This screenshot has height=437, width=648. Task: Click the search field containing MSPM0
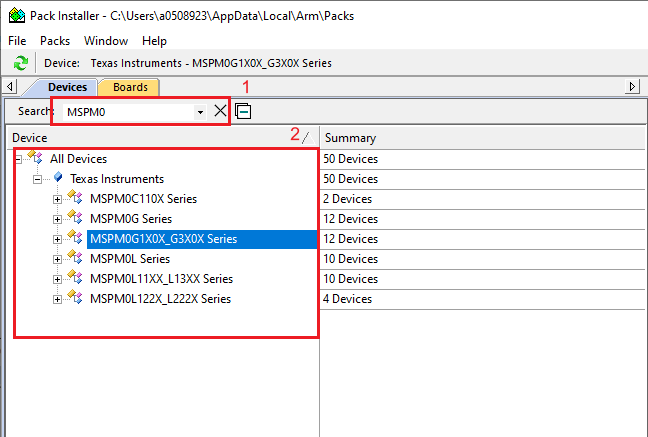(125, 112)
